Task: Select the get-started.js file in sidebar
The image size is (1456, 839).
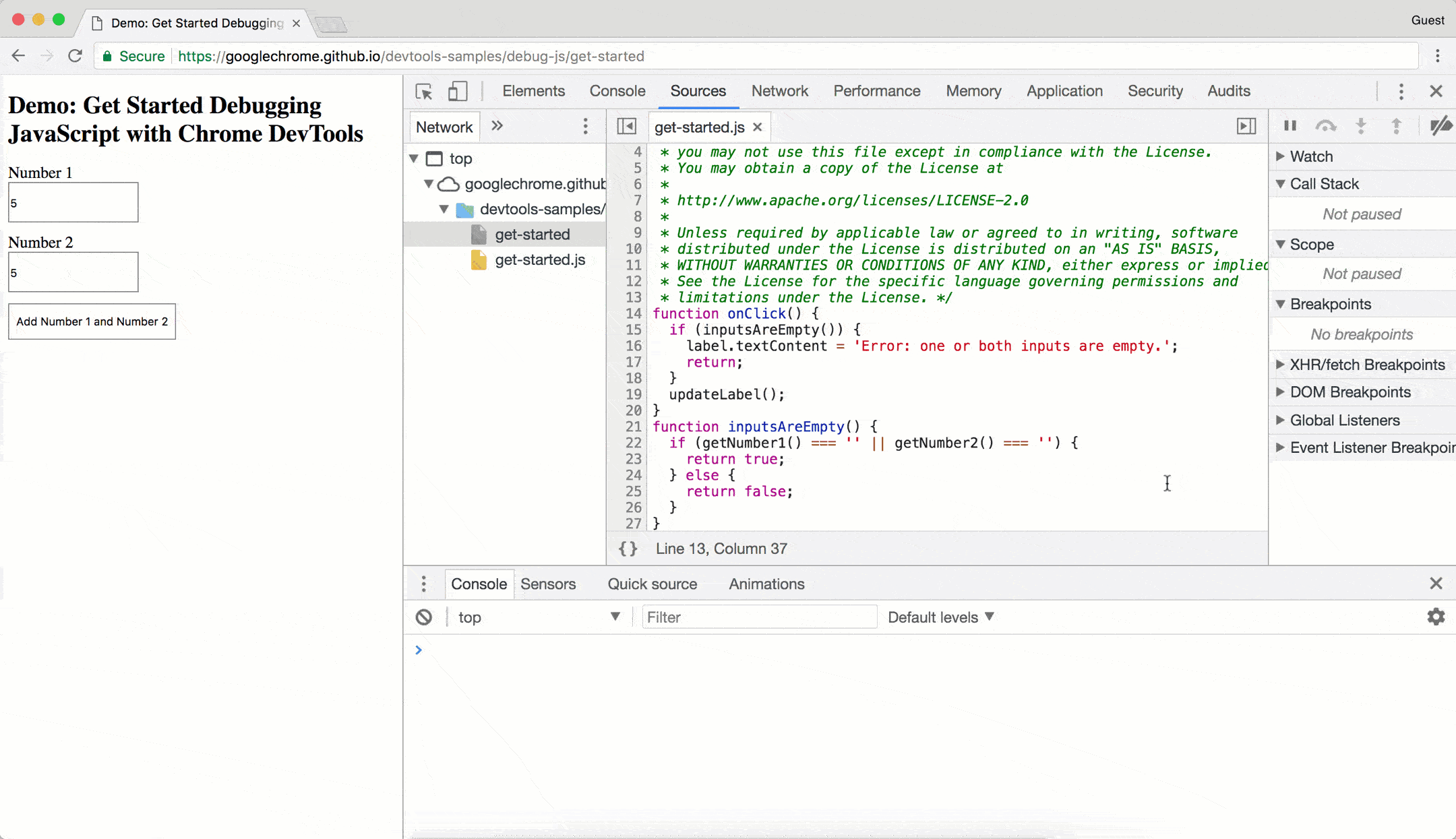Action: click(540, 259)
